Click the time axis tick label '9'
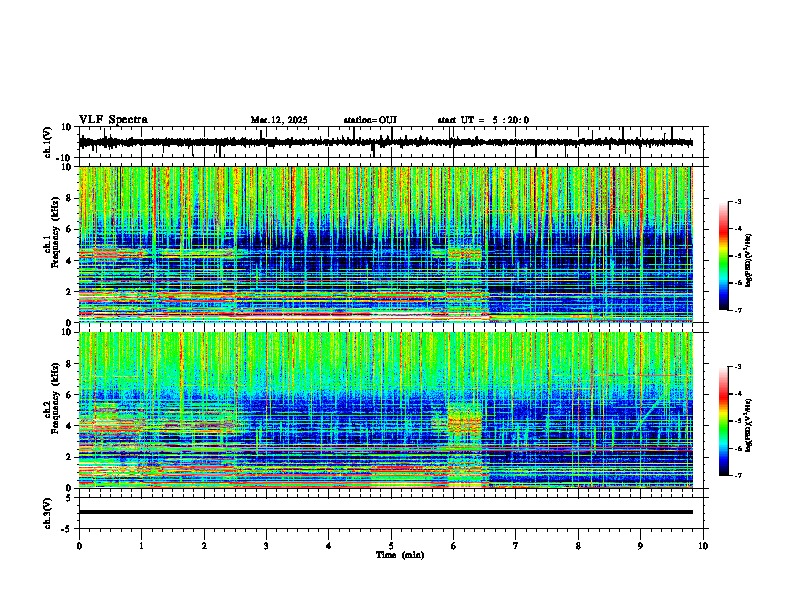This screenshot has width=792, height=612. 640,546
